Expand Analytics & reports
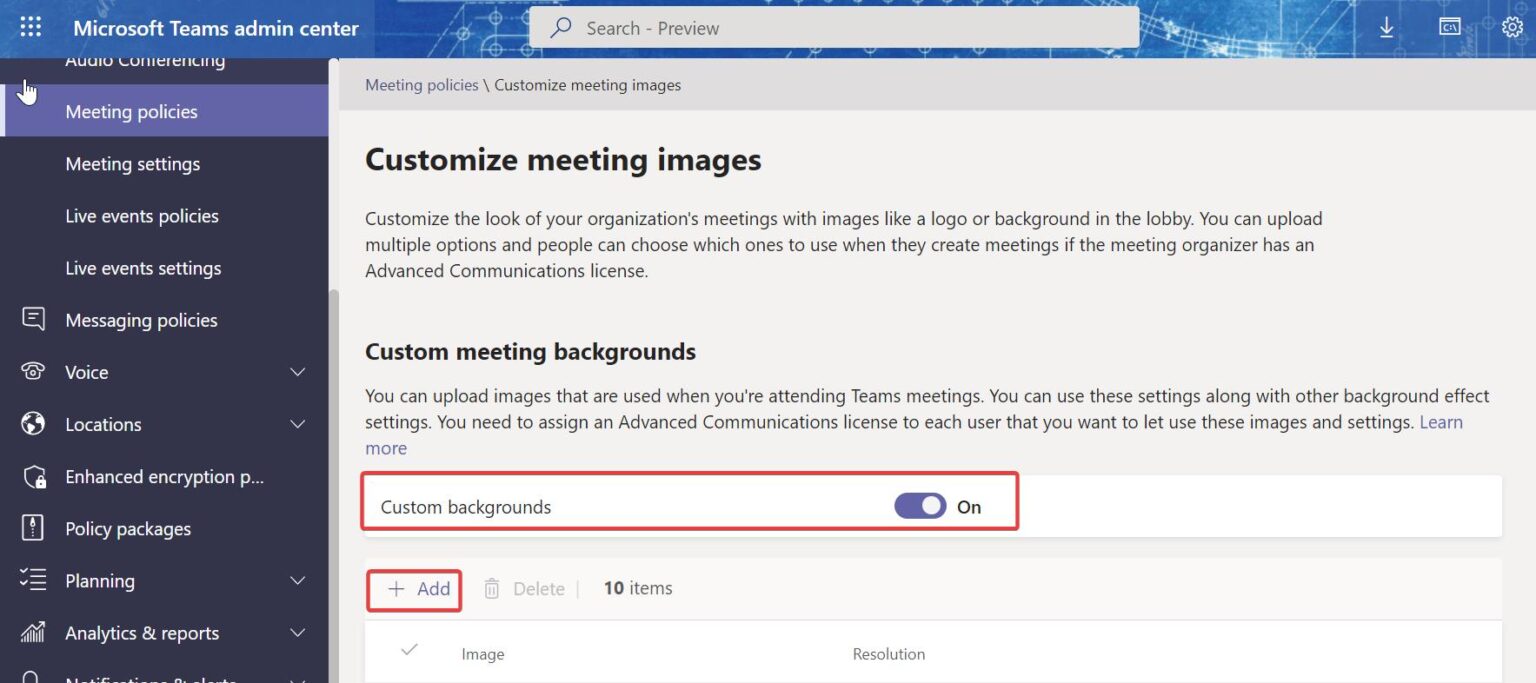This screenshot has height=683, width=1536. click(x=297, y=632)
